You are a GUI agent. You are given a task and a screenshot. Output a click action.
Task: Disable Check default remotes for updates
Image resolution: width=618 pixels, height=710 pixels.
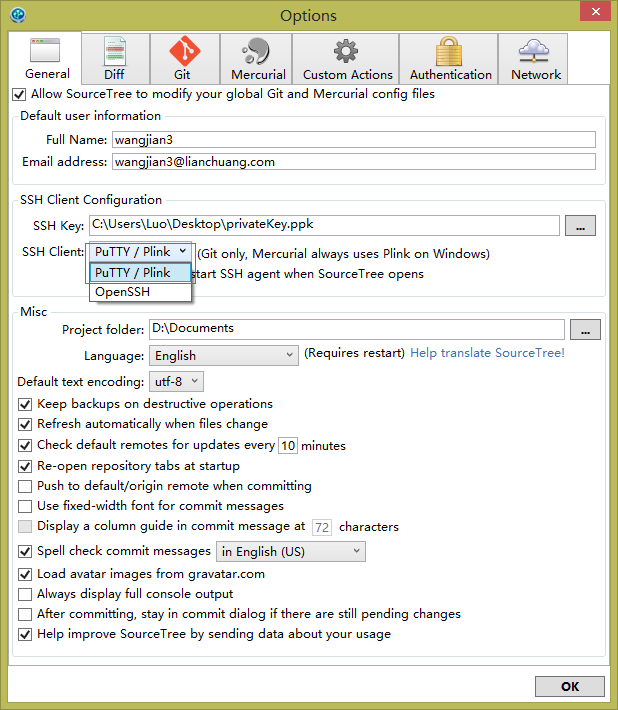25,446
